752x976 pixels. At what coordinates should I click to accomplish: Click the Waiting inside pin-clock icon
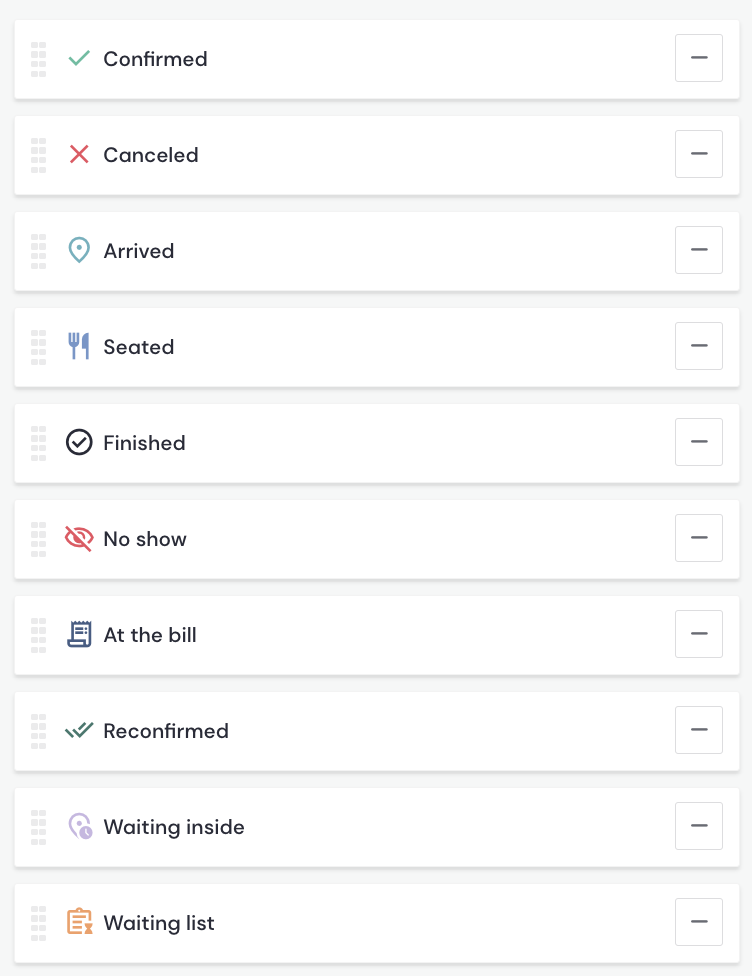click(x=79, y=827)
